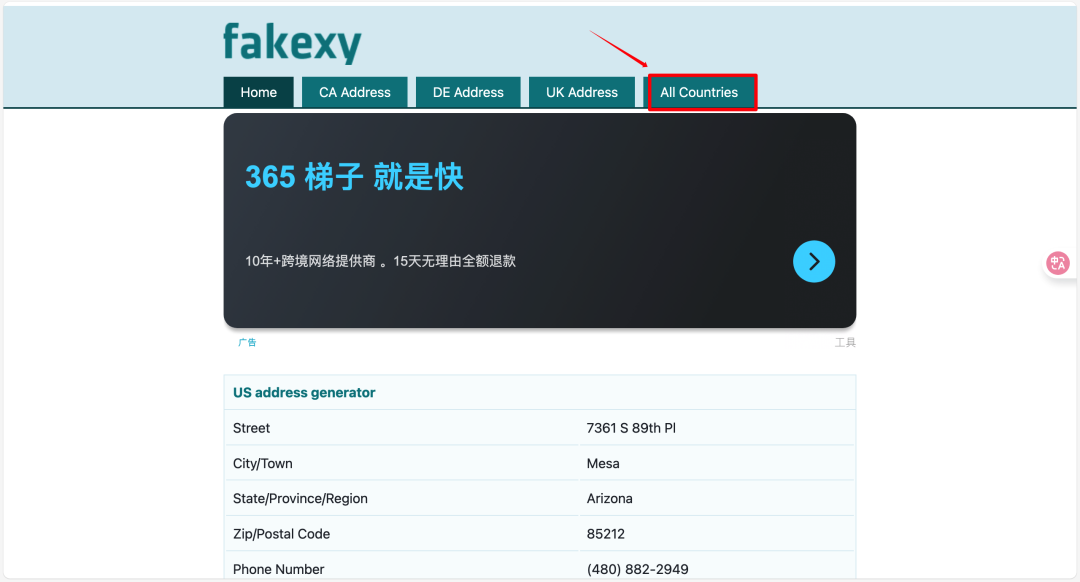Click the 365 梯子 就是快 ad headline
Screen dimensions: 1080x582
pos(354,177)
